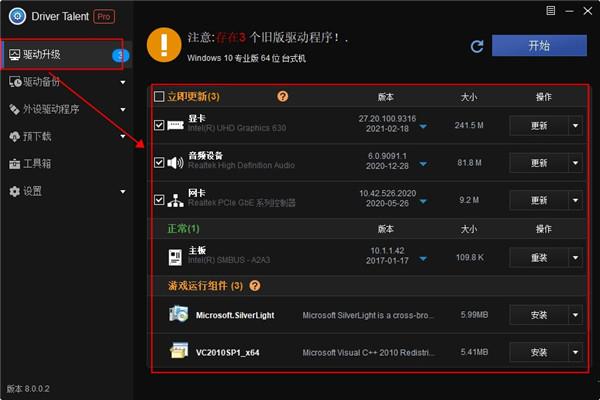
Task: Expand the 预下载 sidebar arrow
Action: (x=123, y=137)
